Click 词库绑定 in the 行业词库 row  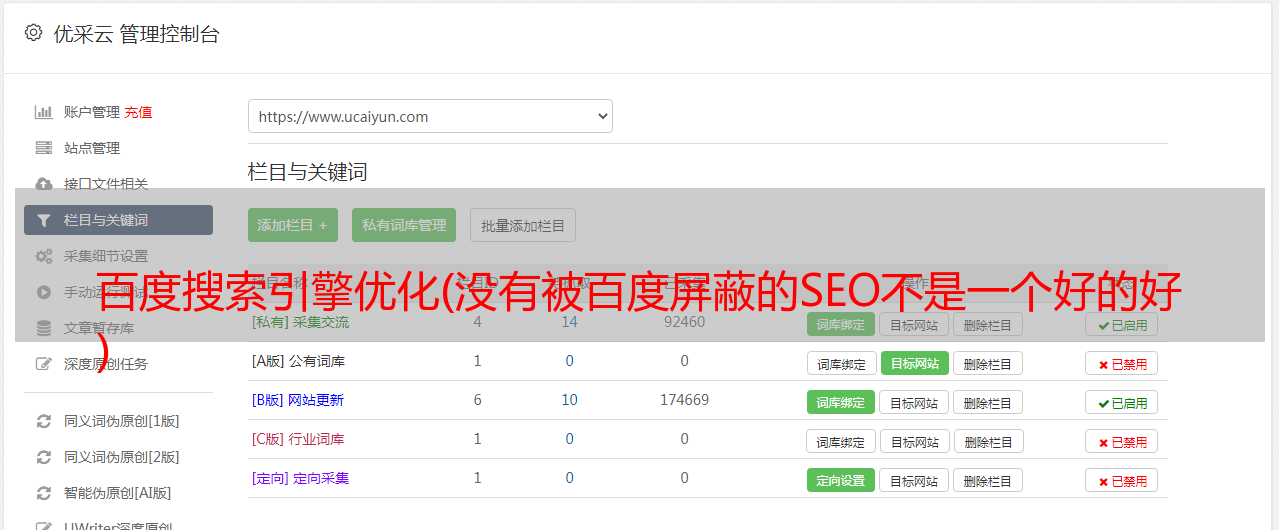[x=841, y=441]
